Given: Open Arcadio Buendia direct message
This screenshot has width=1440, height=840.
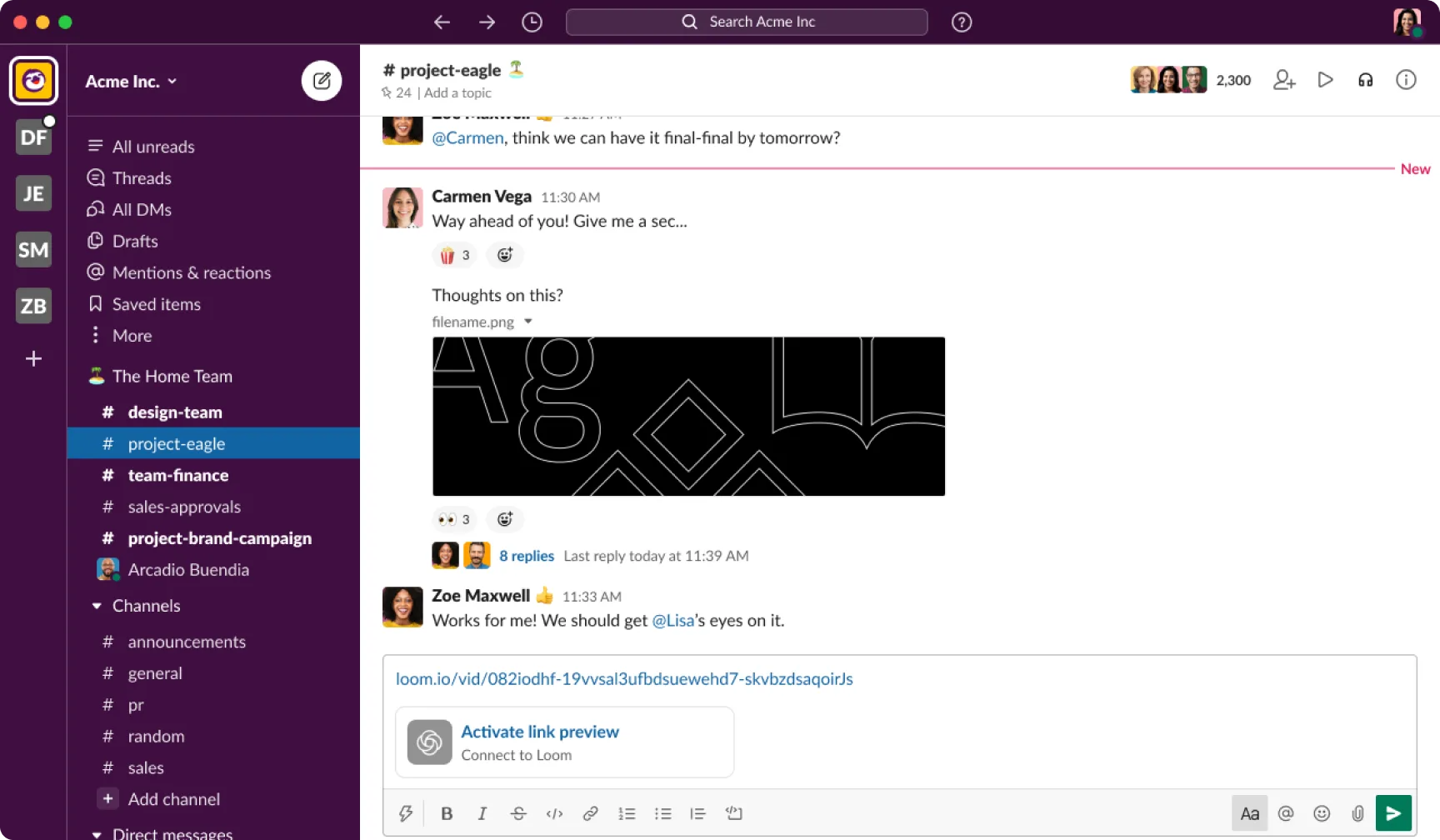Looking at the screenshot, I should click(x=213, y=570).
